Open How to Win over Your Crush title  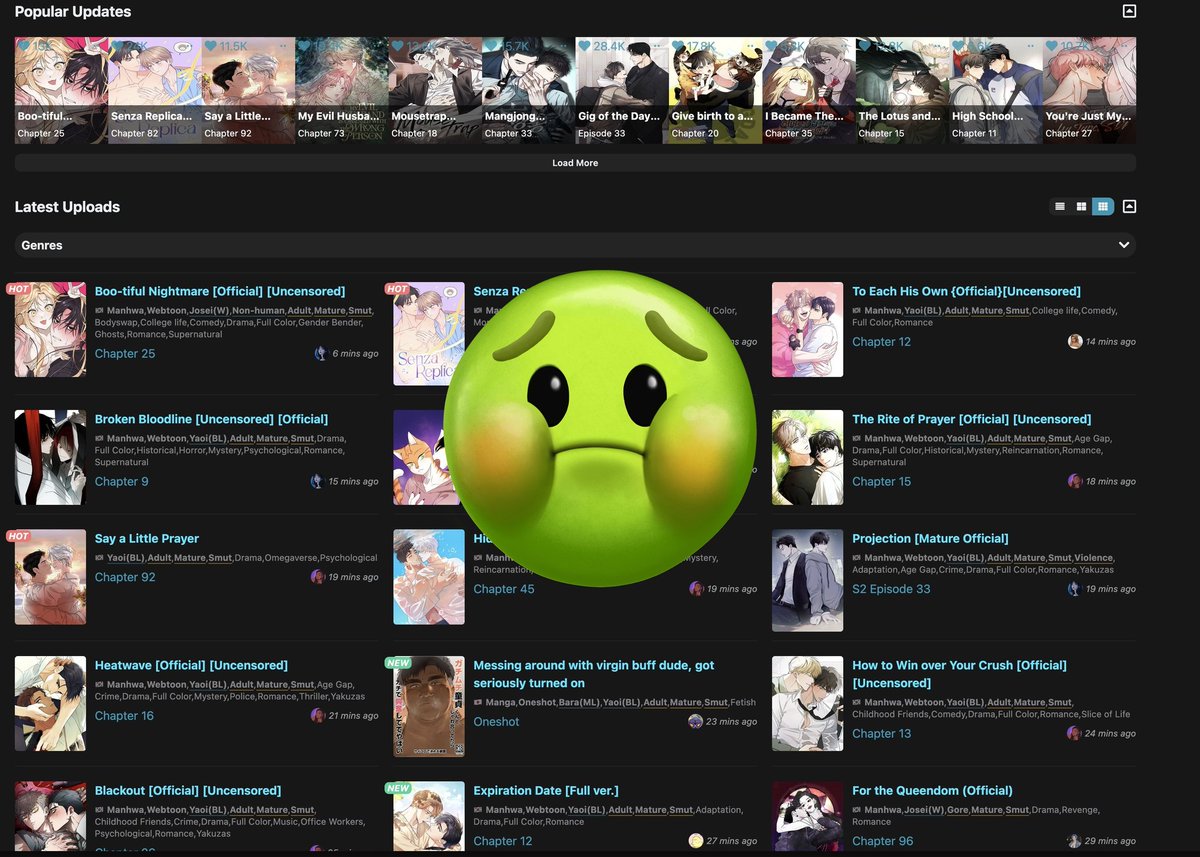[x=959, y=674]
